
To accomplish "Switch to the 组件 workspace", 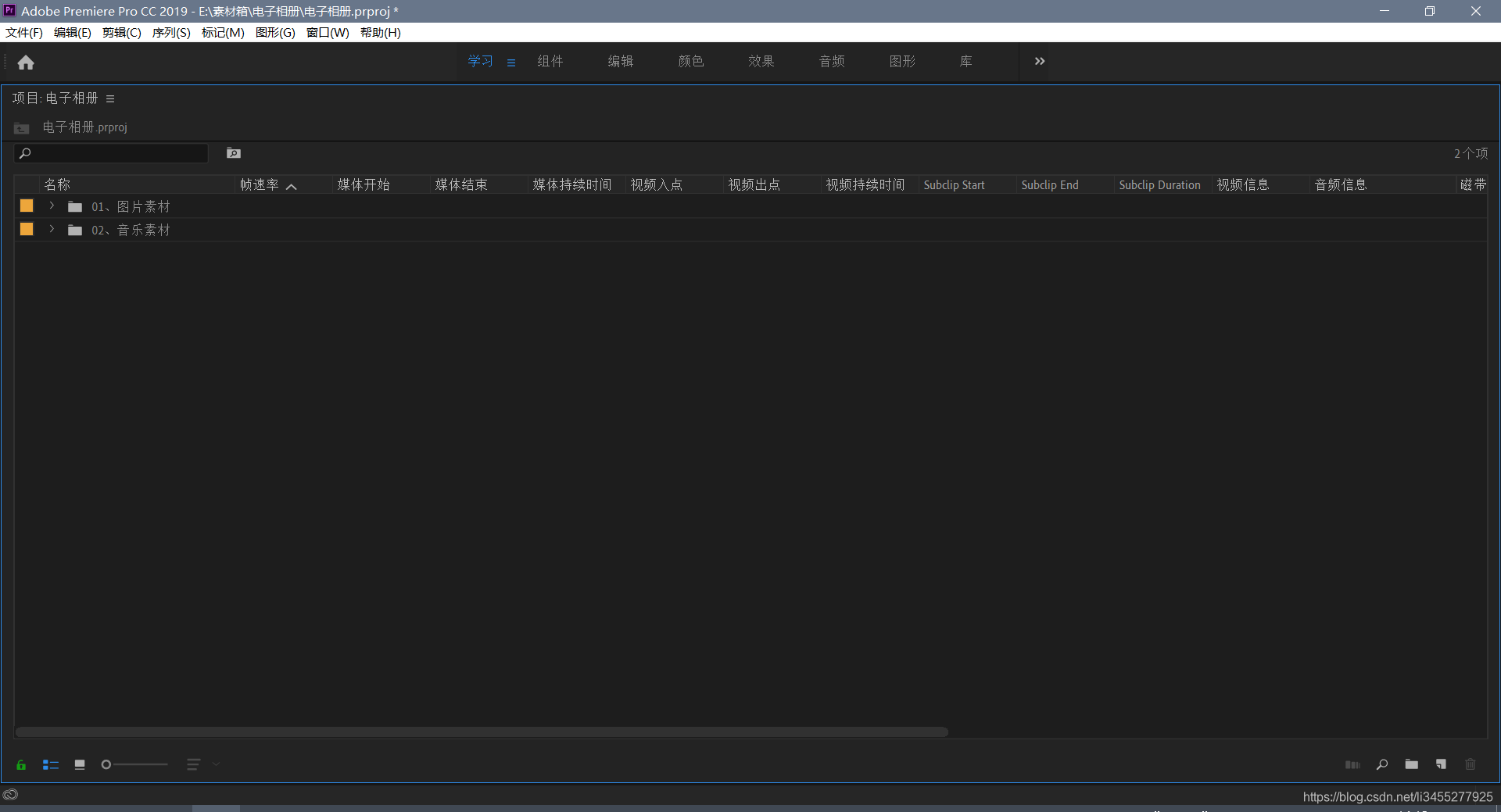I will [x=550, y=61].
